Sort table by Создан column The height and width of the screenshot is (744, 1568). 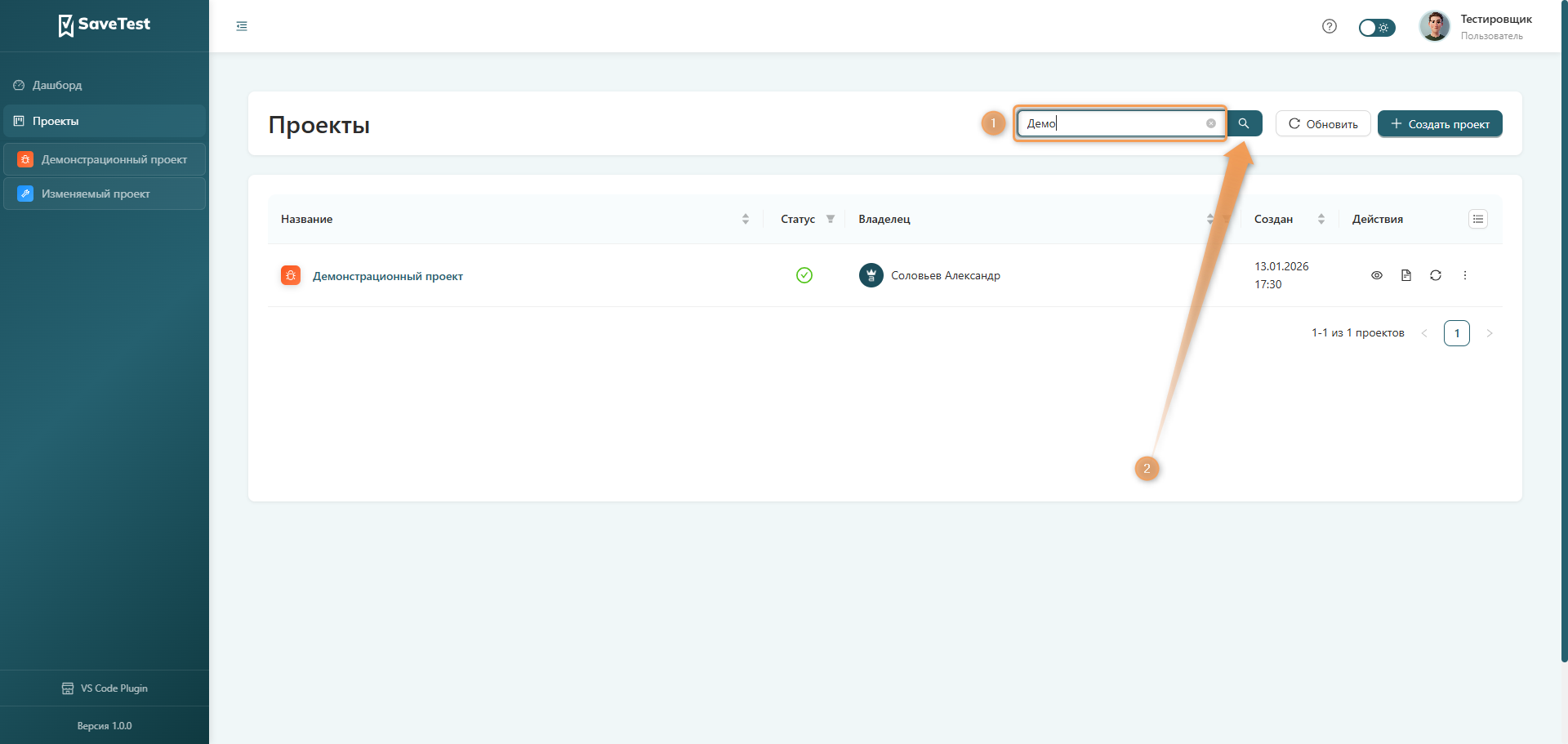[x=1321, y=219]
